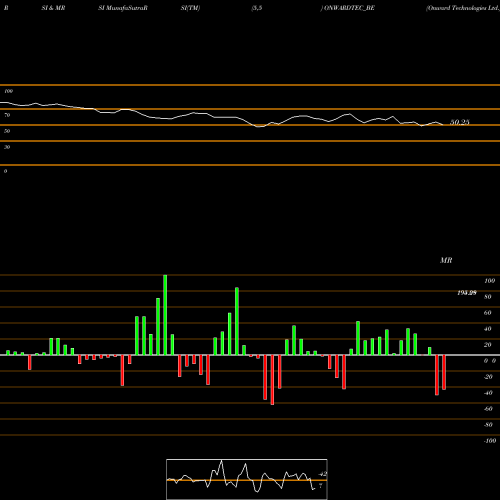Click the (5,5 parameter text in header

257,8
